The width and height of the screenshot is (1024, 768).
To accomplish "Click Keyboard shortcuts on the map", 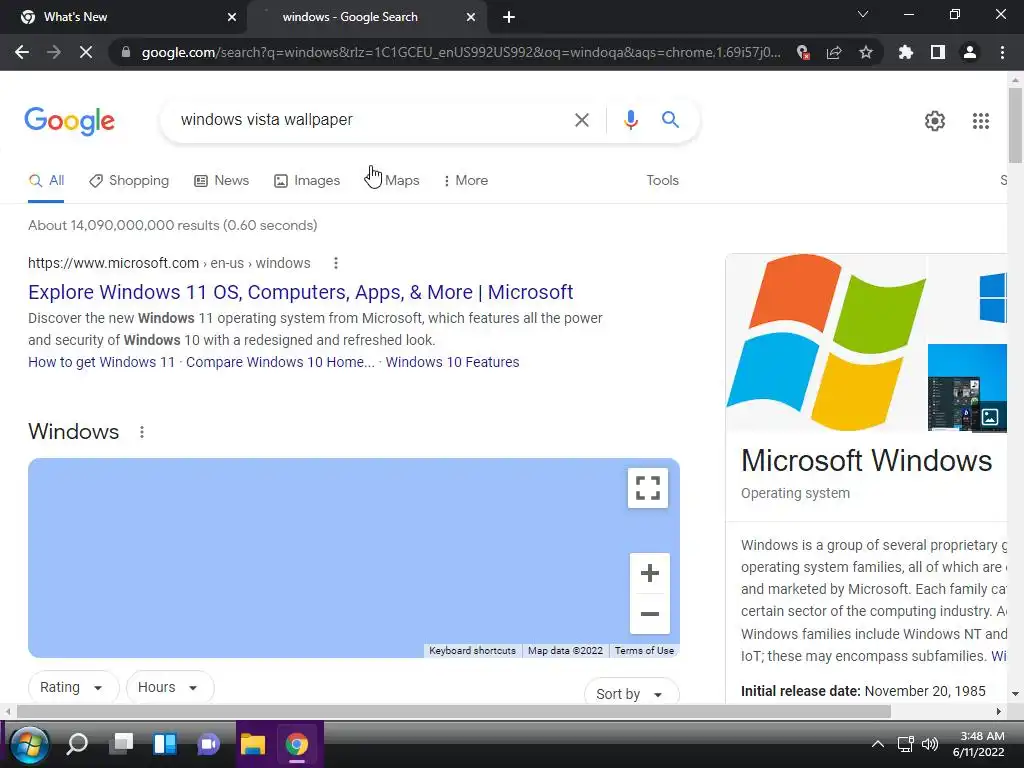I will pos(472,650).
